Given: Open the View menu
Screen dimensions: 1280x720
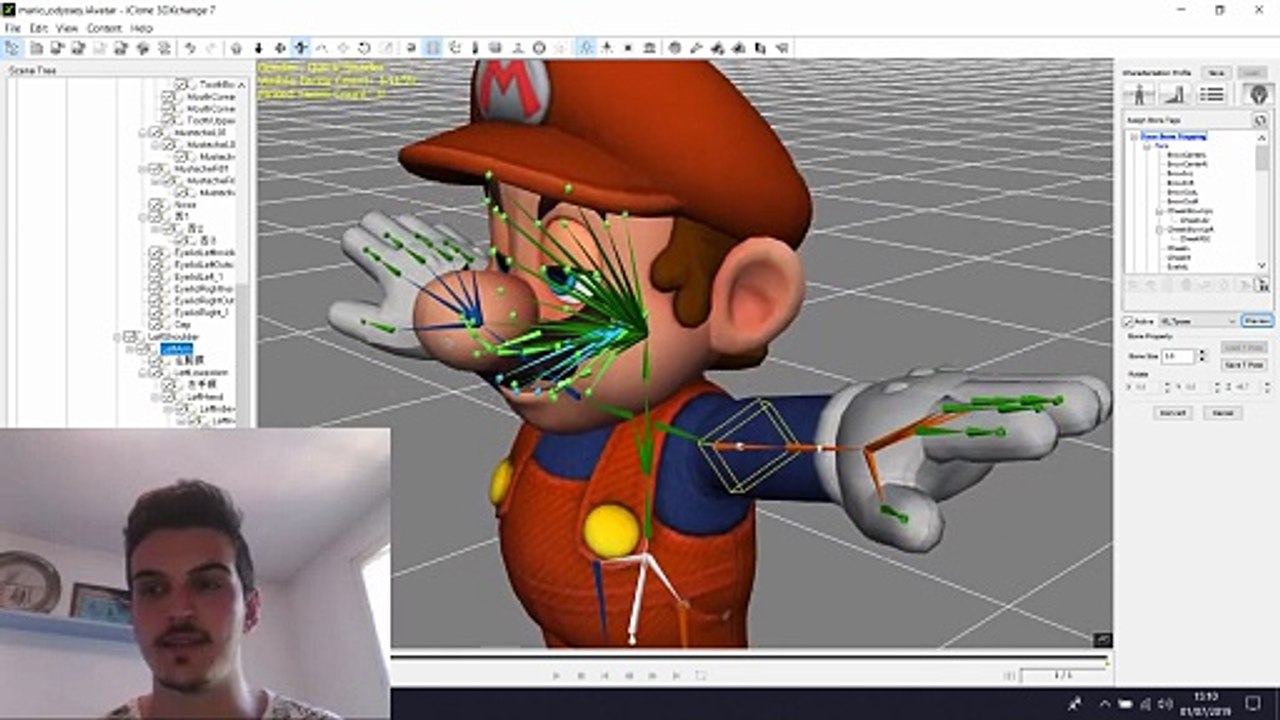Looking at the screenshot, I should [x=67, y=28].
